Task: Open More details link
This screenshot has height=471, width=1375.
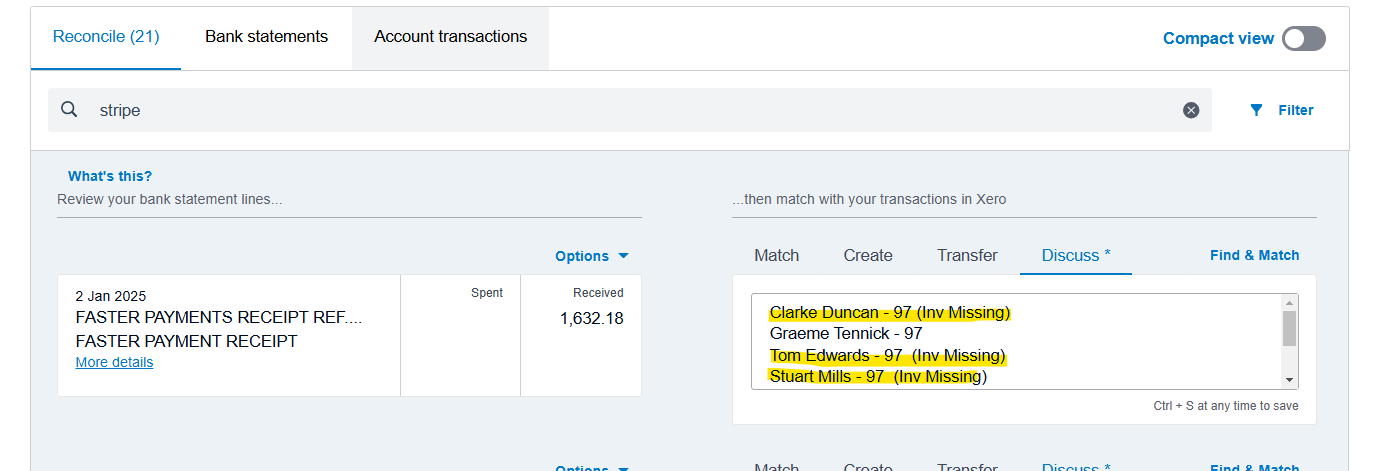Action: coord(114,362)
